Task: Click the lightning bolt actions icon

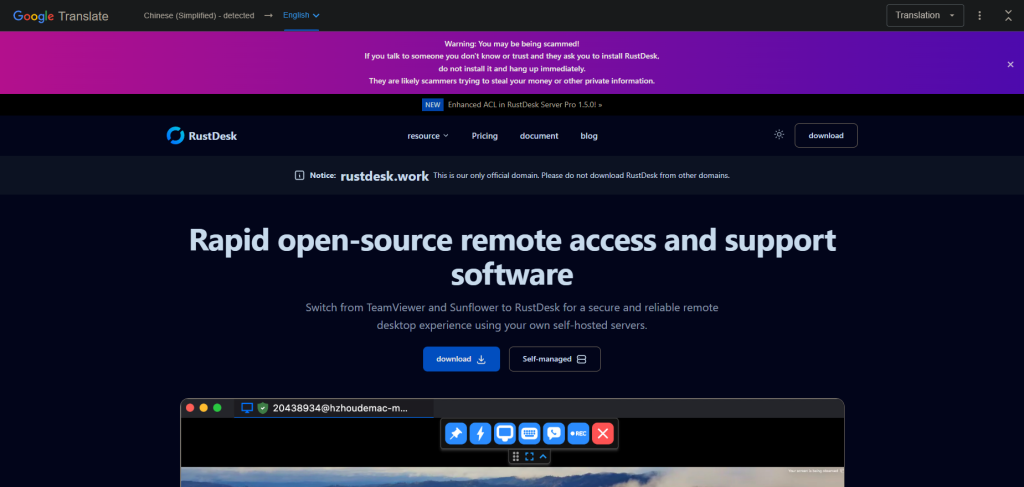Action: [x=480, y=433]
